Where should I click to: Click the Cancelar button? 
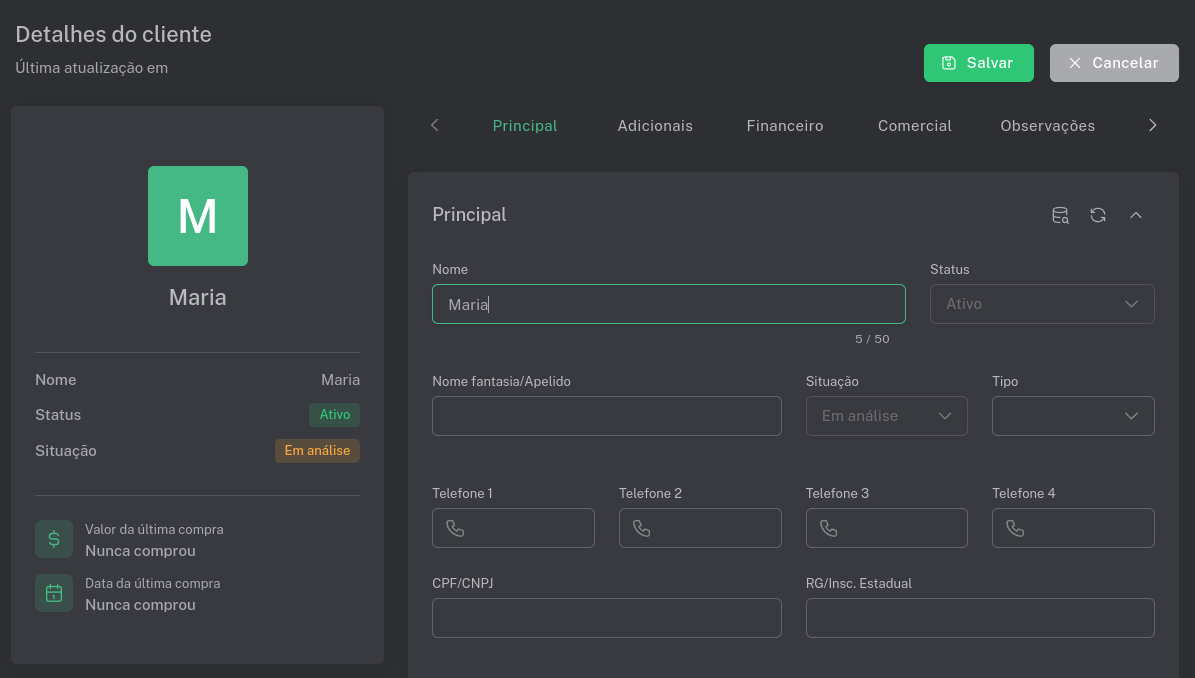(x=1114, y=63)
